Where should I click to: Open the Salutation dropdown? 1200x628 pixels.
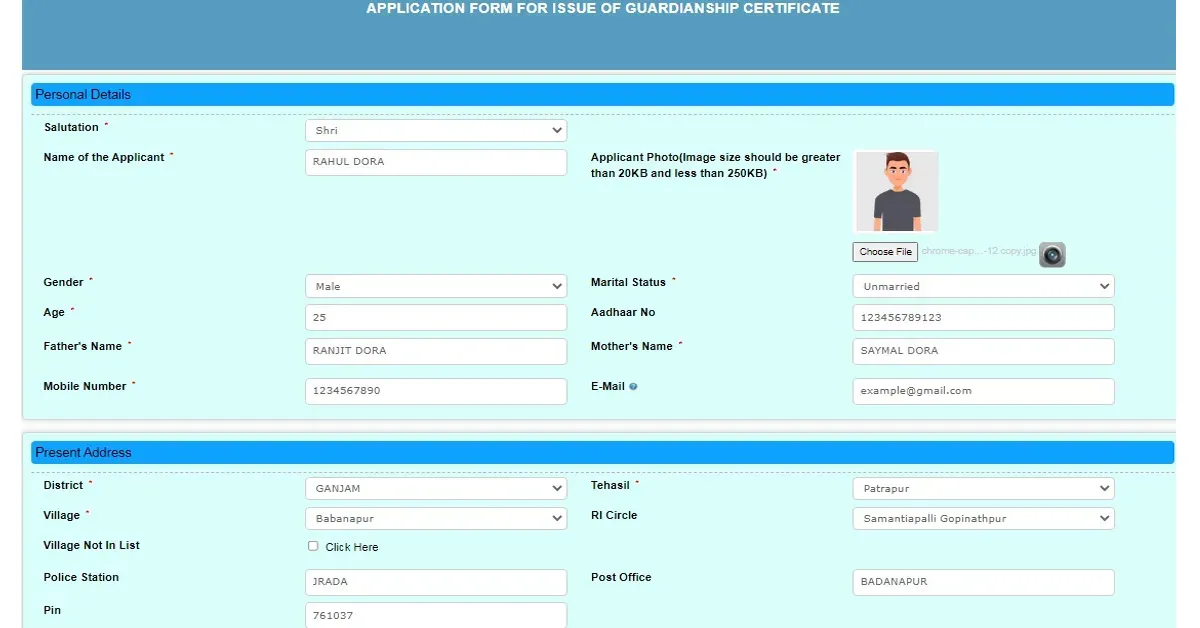click(435, 130)
